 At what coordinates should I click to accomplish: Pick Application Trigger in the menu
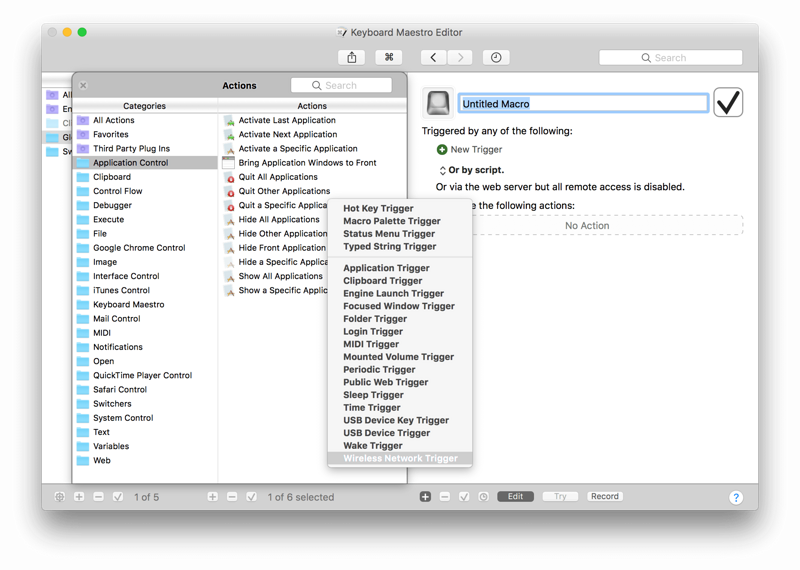click(x=400, y=268)
